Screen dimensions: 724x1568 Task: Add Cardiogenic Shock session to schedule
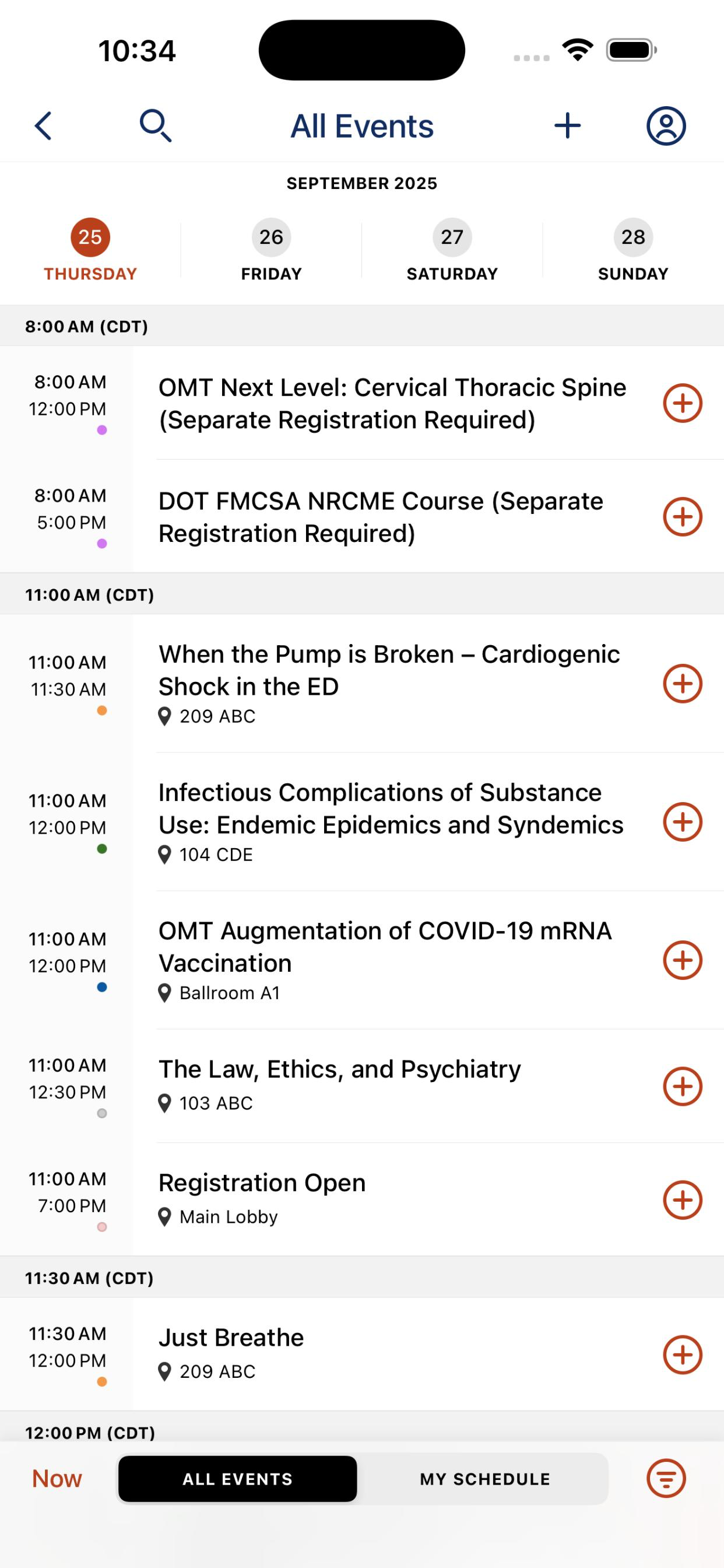point(683,684)
